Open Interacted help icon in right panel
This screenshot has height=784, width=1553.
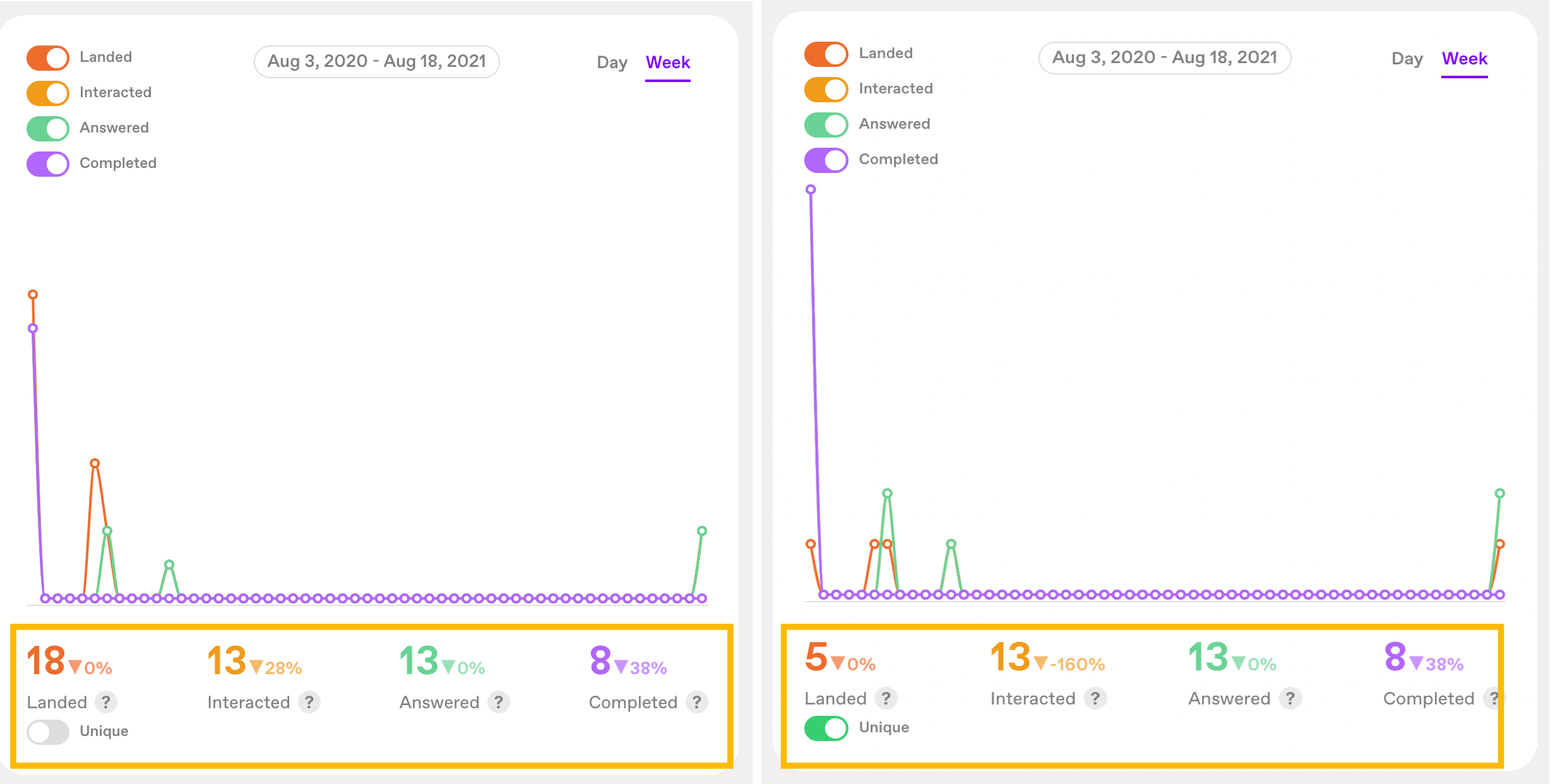[1095, 698]
